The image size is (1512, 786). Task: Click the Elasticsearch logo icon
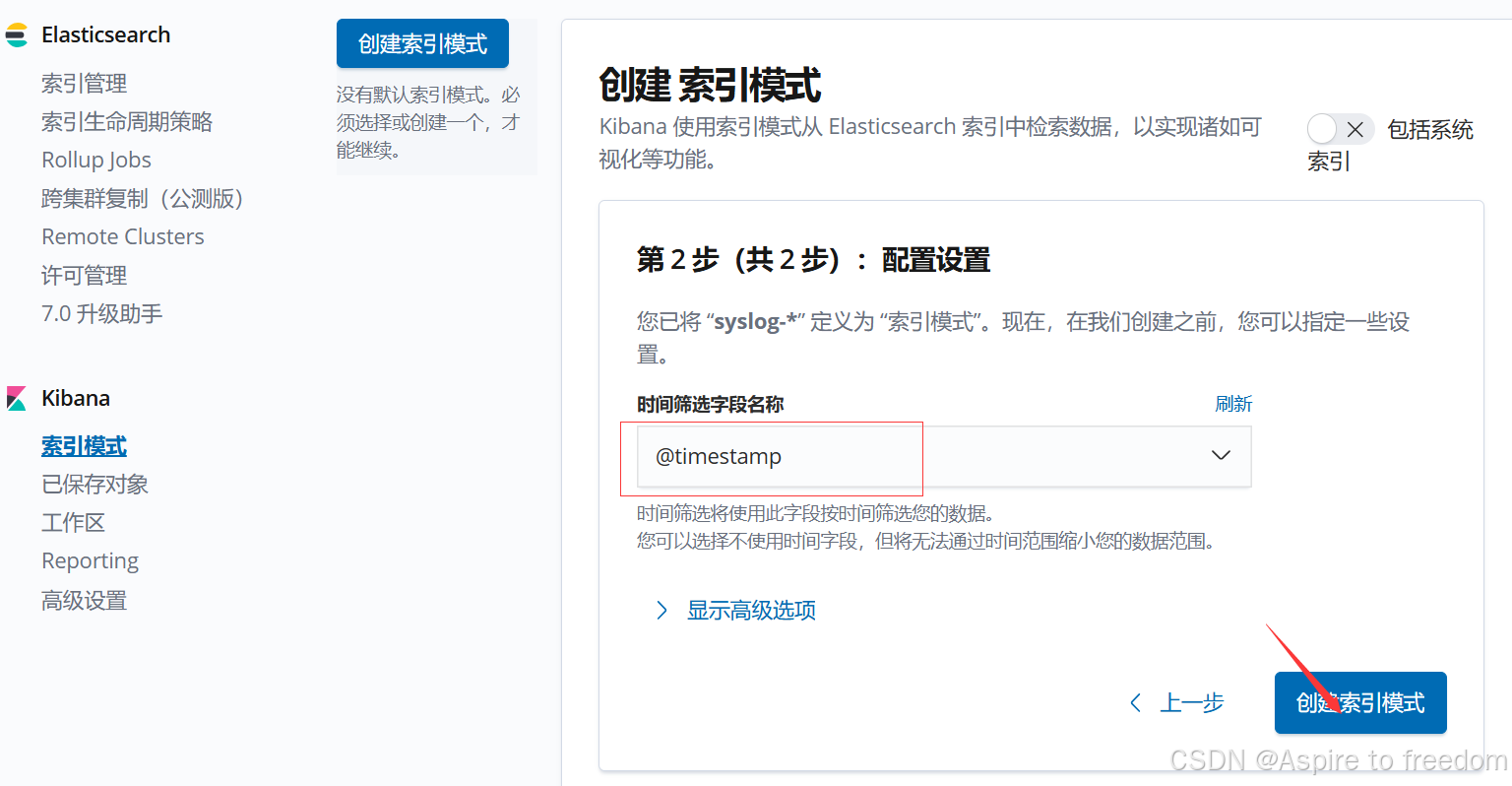17,35
